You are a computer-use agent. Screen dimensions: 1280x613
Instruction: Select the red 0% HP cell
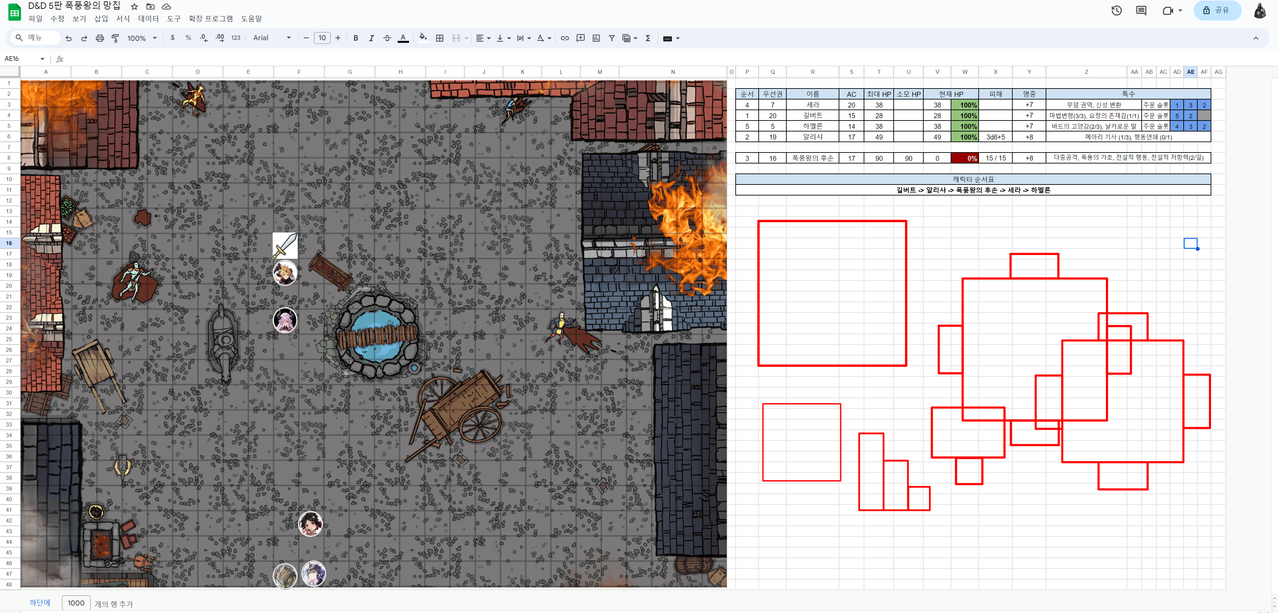coord(965,158)
